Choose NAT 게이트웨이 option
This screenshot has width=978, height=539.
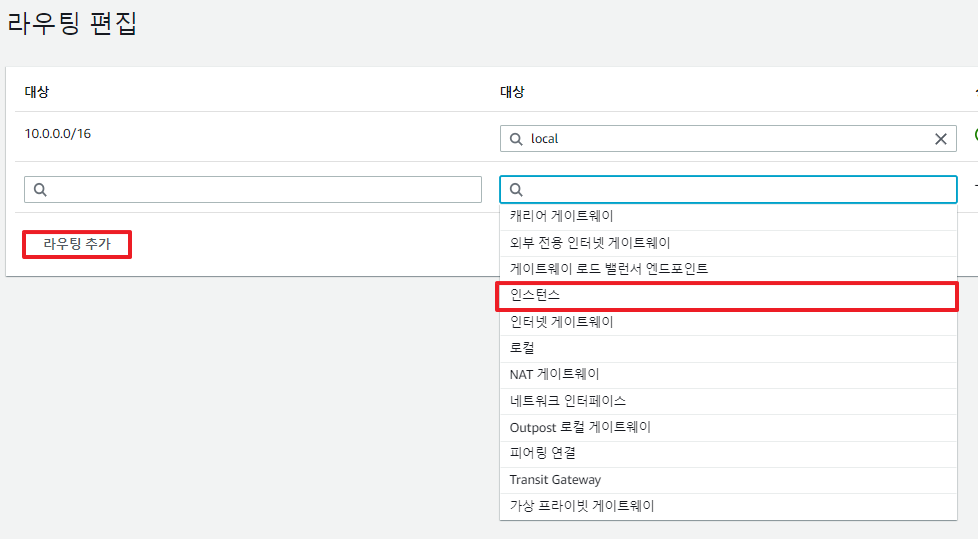pyautogui.click(x=728, y=375)
